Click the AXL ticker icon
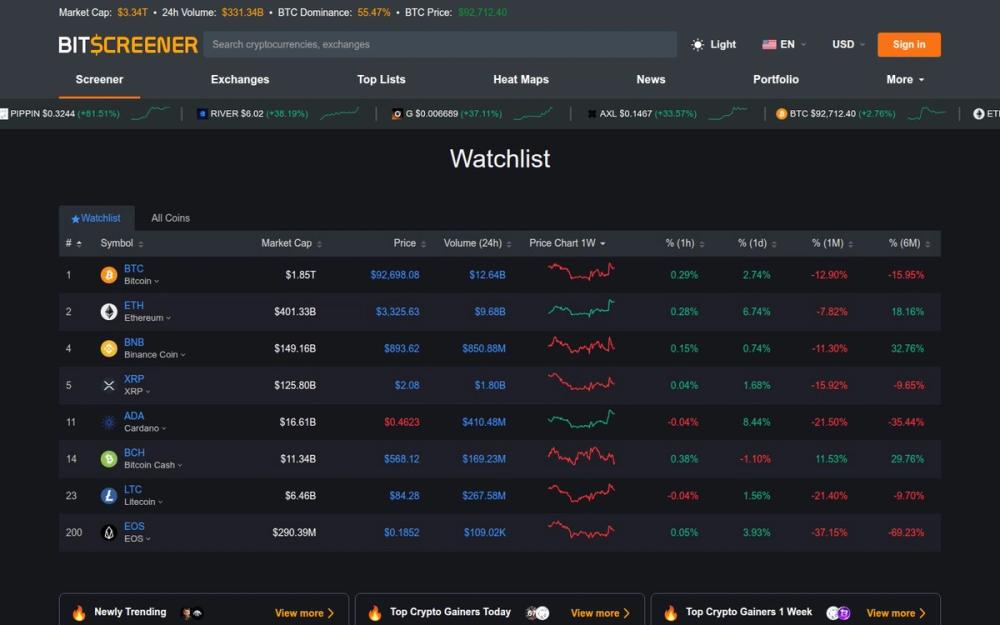Screen dimensions: 1000x625 coord(592,114)
